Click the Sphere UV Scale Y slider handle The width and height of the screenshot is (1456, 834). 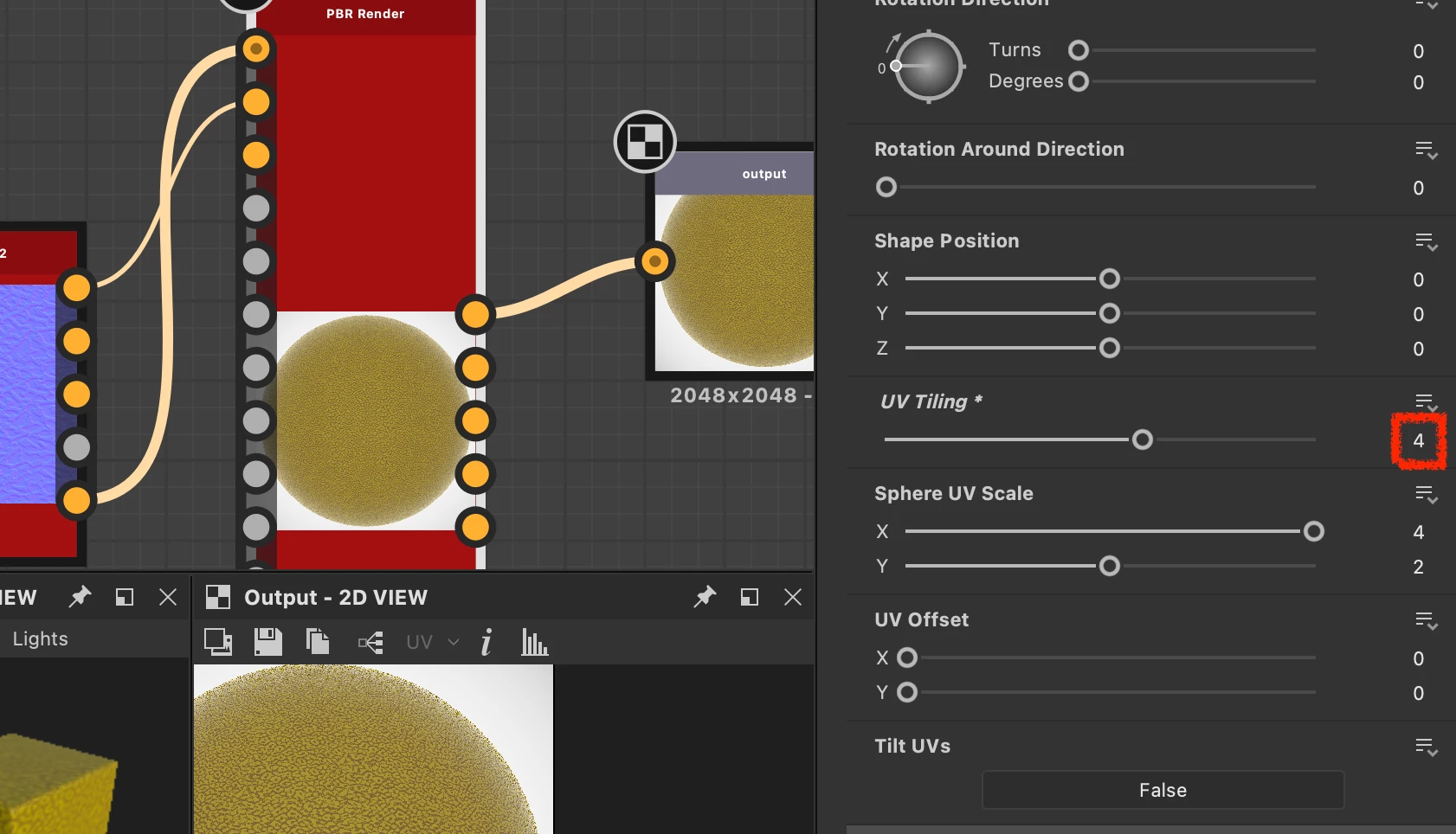point(1110,566)
